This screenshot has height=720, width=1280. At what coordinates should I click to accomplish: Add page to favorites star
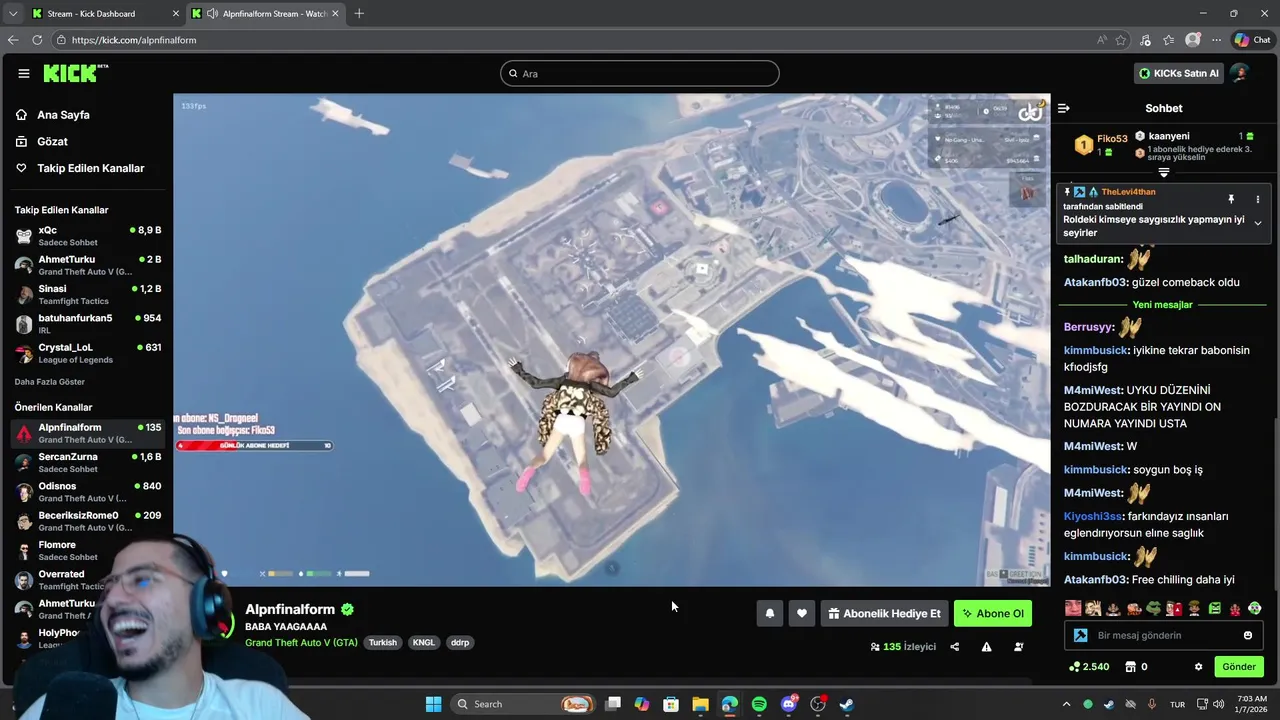[x=1121, y=40]
